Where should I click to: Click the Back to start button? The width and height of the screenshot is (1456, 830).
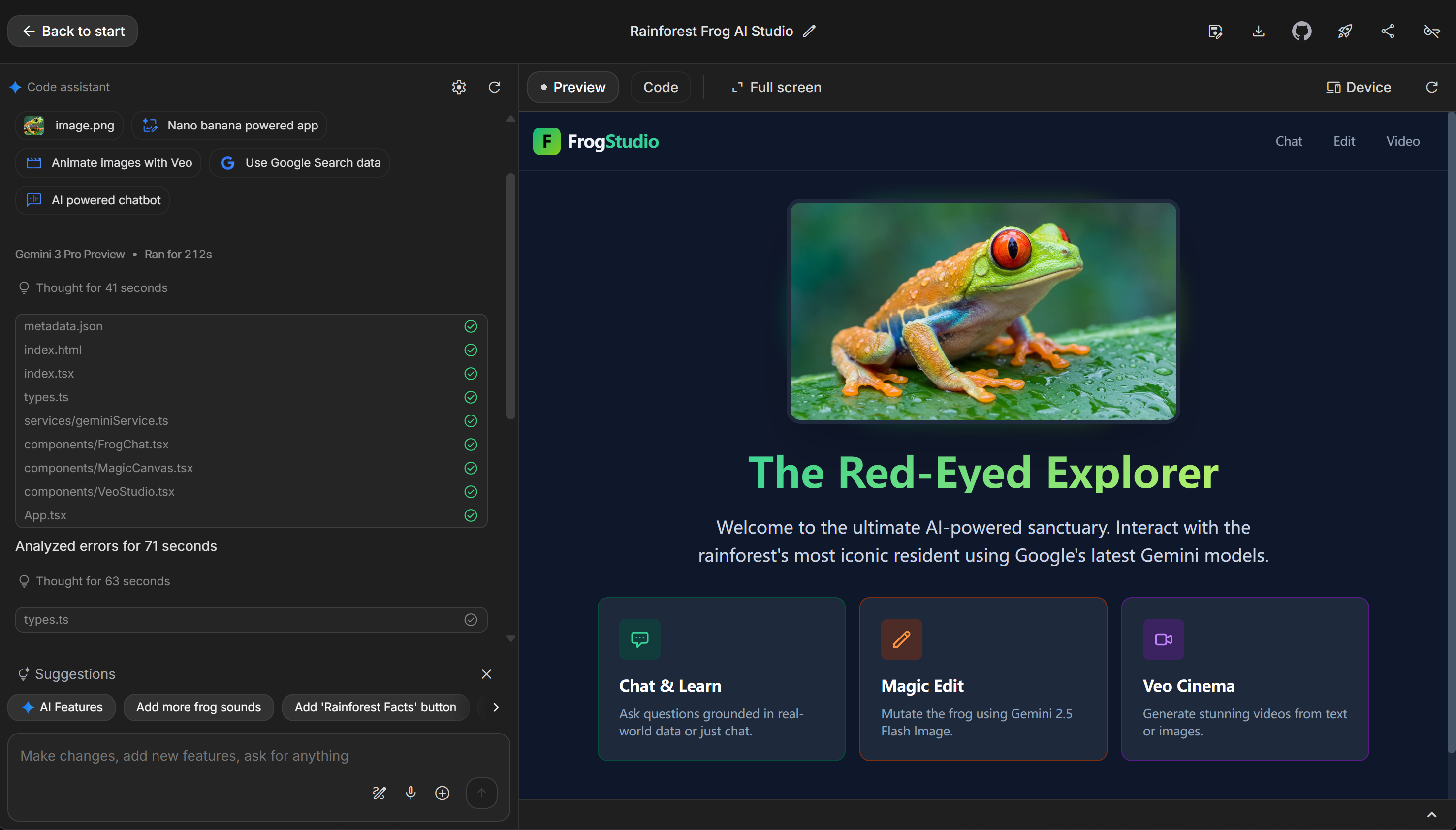coord(72,31)
